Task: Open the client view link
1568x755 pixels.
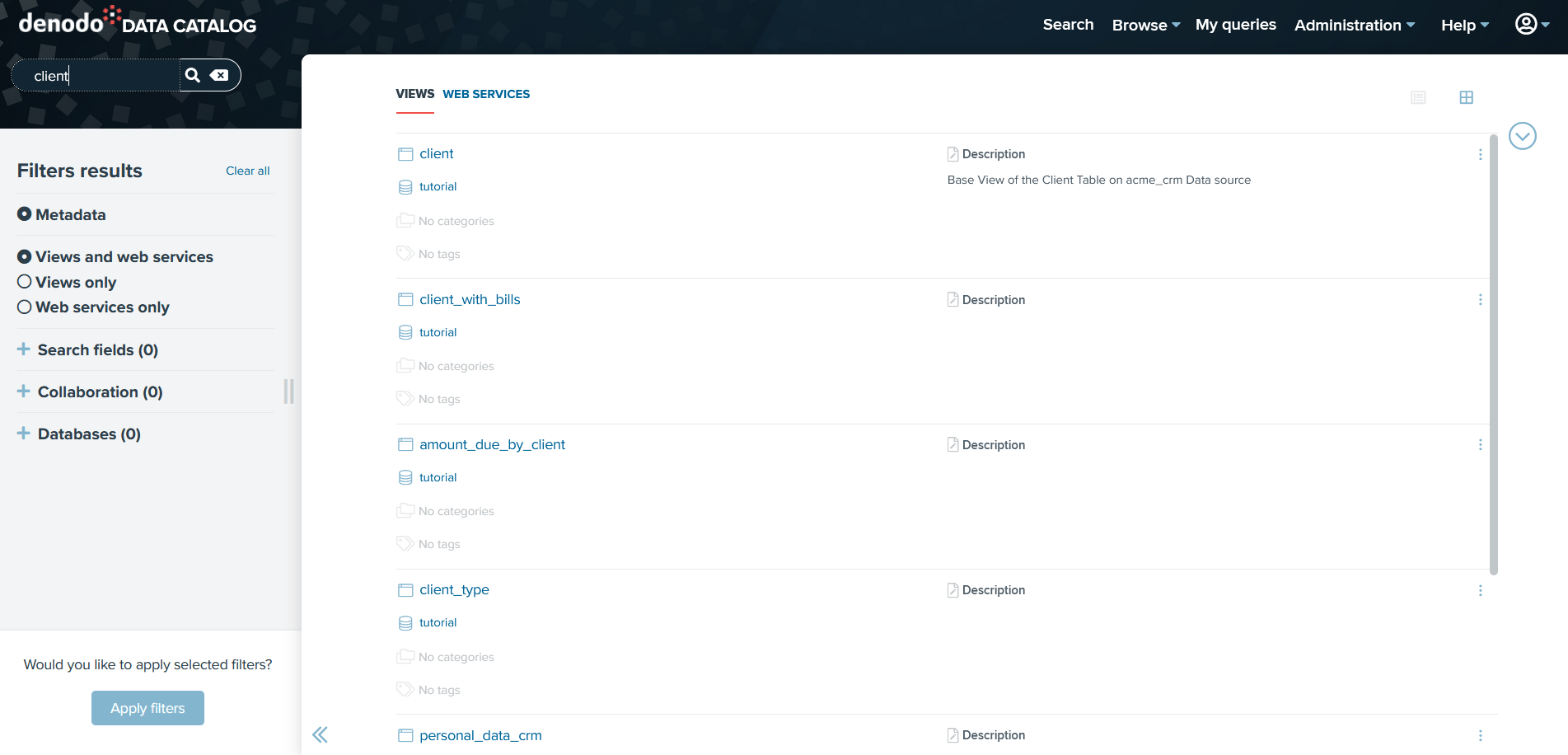Action: point(436,153)
